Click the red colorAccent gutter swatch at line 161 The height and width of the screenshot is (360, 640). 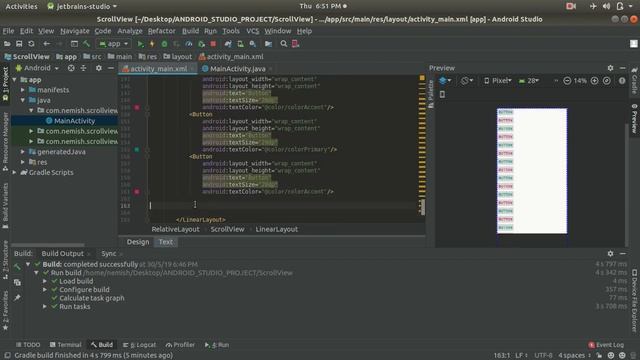[137, 191]
